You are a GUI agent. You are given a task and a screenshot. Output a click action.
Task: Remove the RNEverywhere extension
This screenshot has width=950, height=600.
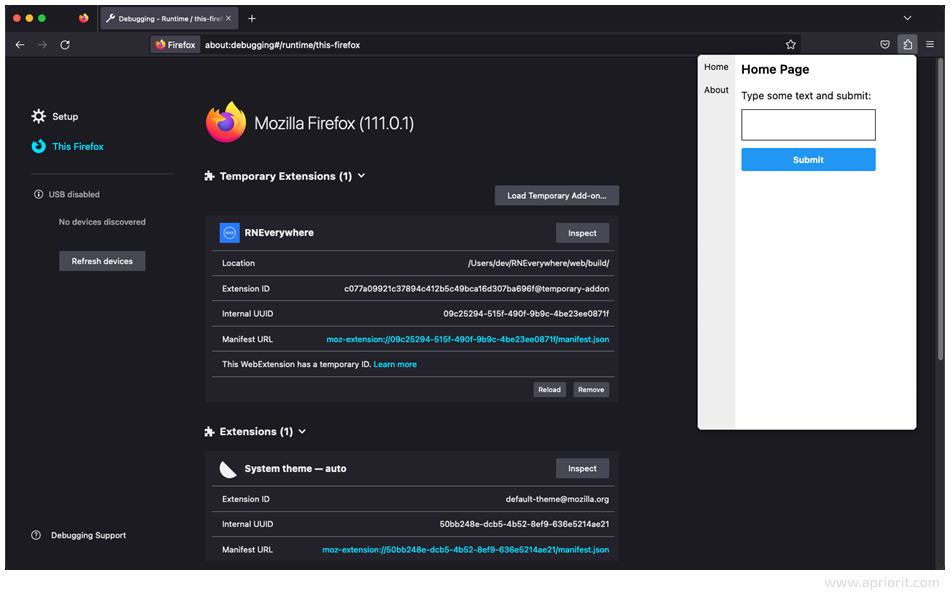[591, 390]
